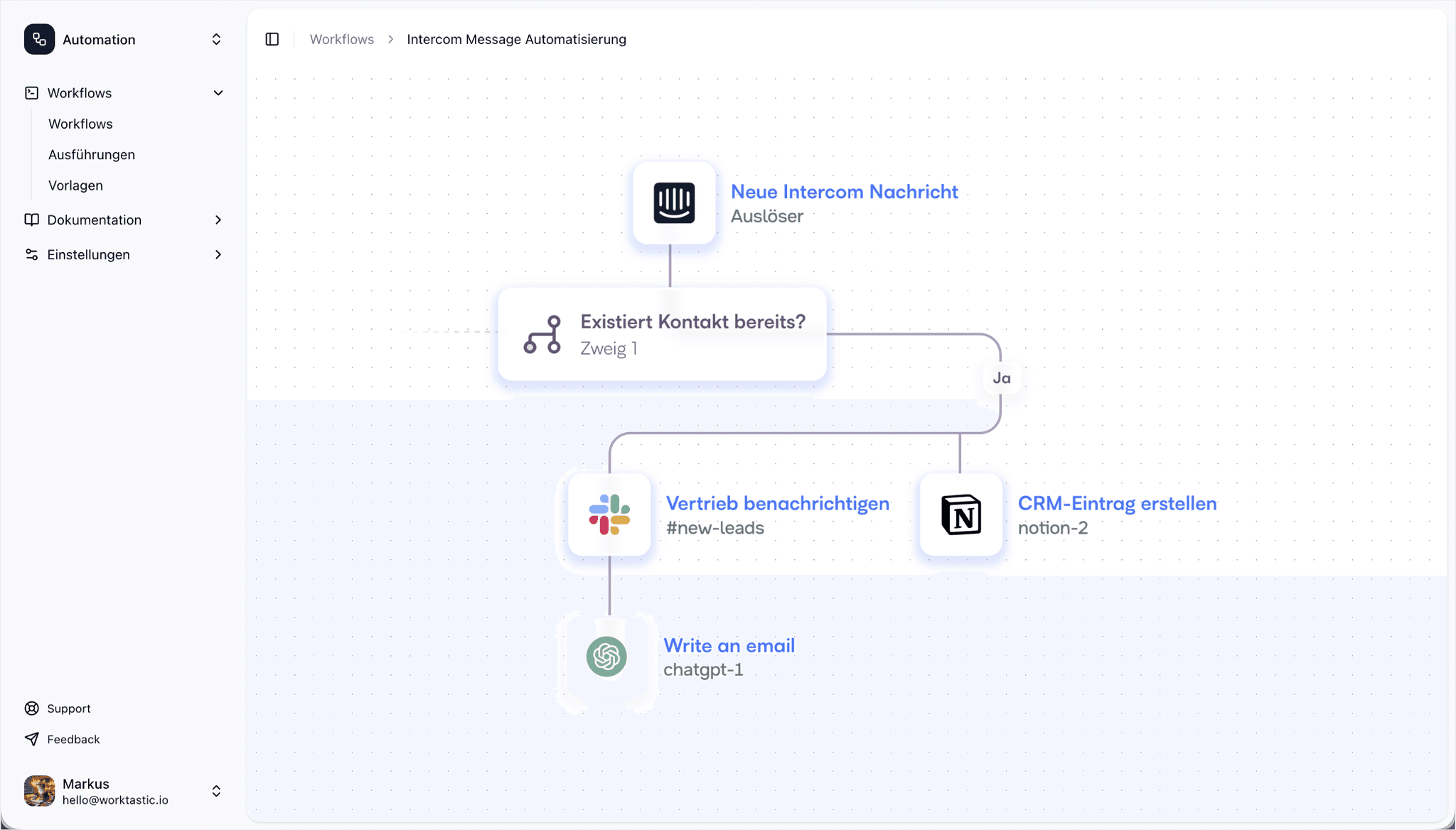The height and width of the screenshot is (830, 1456).
Task: Click the Ja branch label
Action: click(1002, 378)
